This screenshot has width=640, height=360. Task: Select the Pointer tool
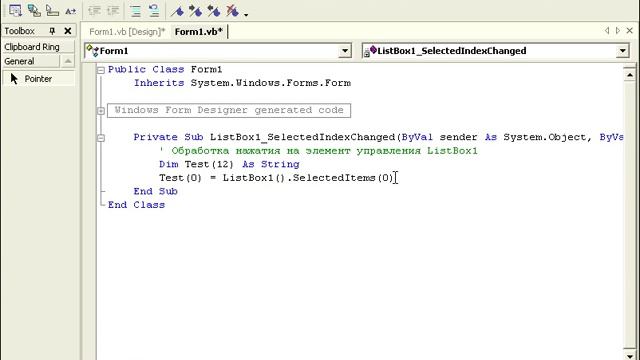(x=38, y=79)
